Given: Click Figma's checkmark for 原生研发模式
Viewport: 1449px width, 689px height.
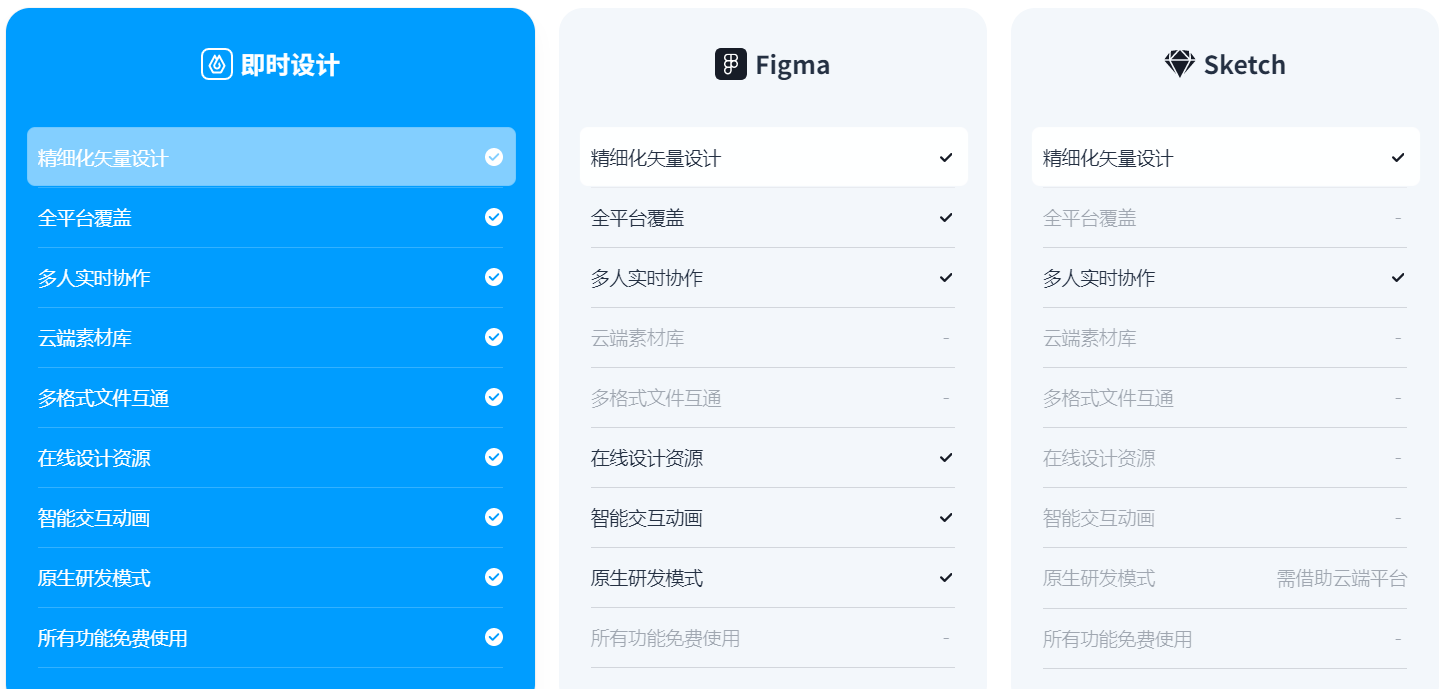Looking at the screenshot, I should [x=946, y=578].
